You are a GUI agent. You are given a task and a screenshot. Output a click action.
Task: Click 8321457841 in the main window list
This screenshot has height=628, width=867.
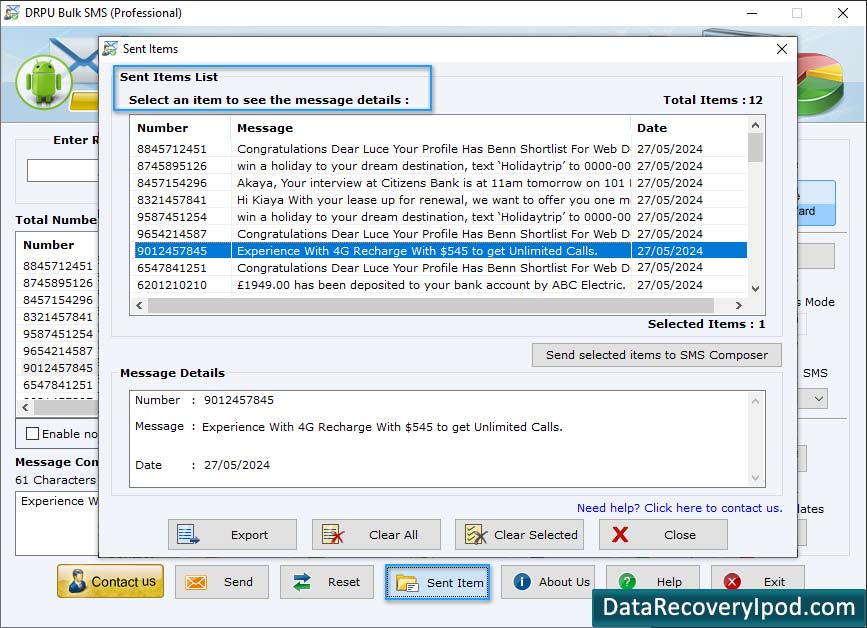(58, 317)
